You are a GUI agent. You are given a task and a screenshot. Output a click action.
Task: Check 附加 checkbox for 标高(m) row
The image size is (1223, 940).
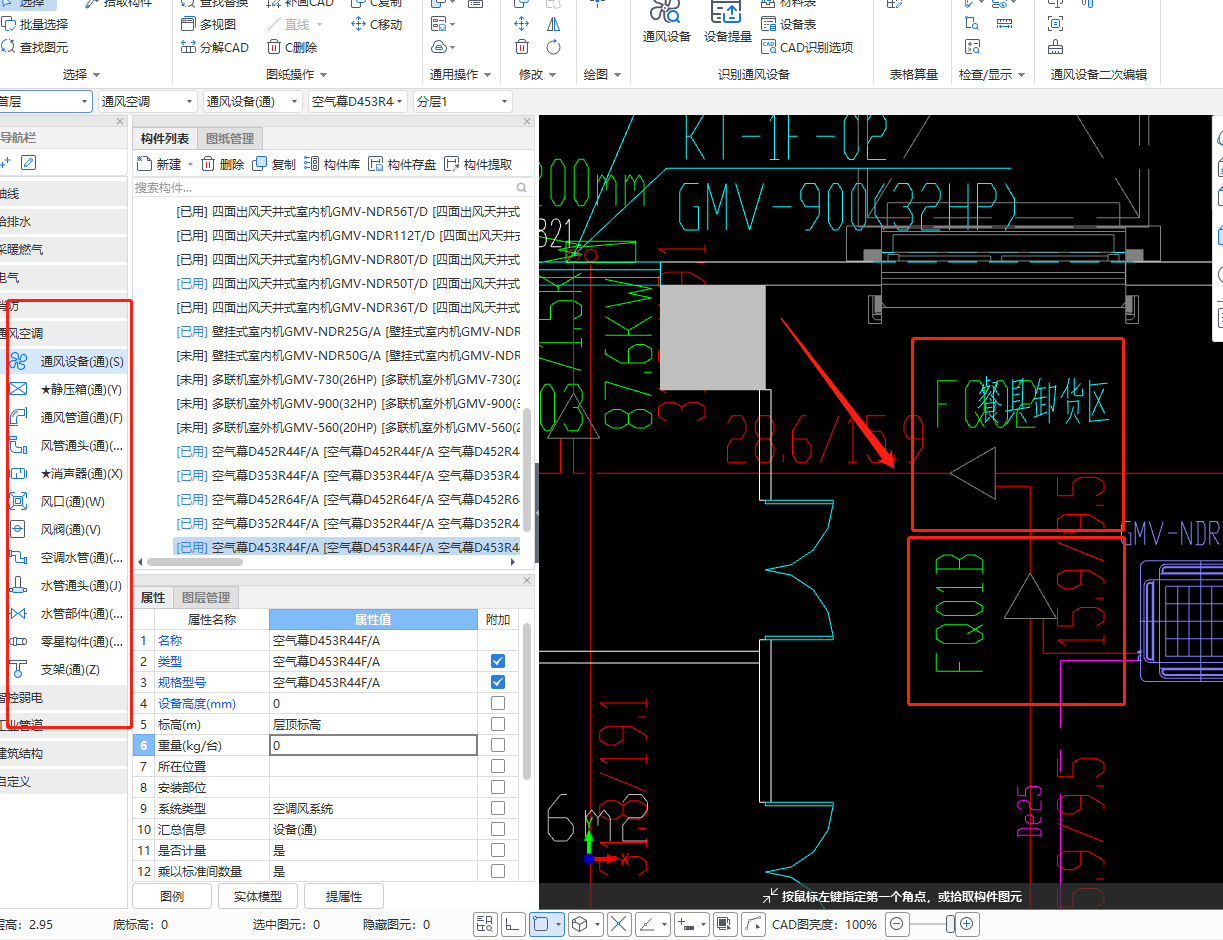498,724
